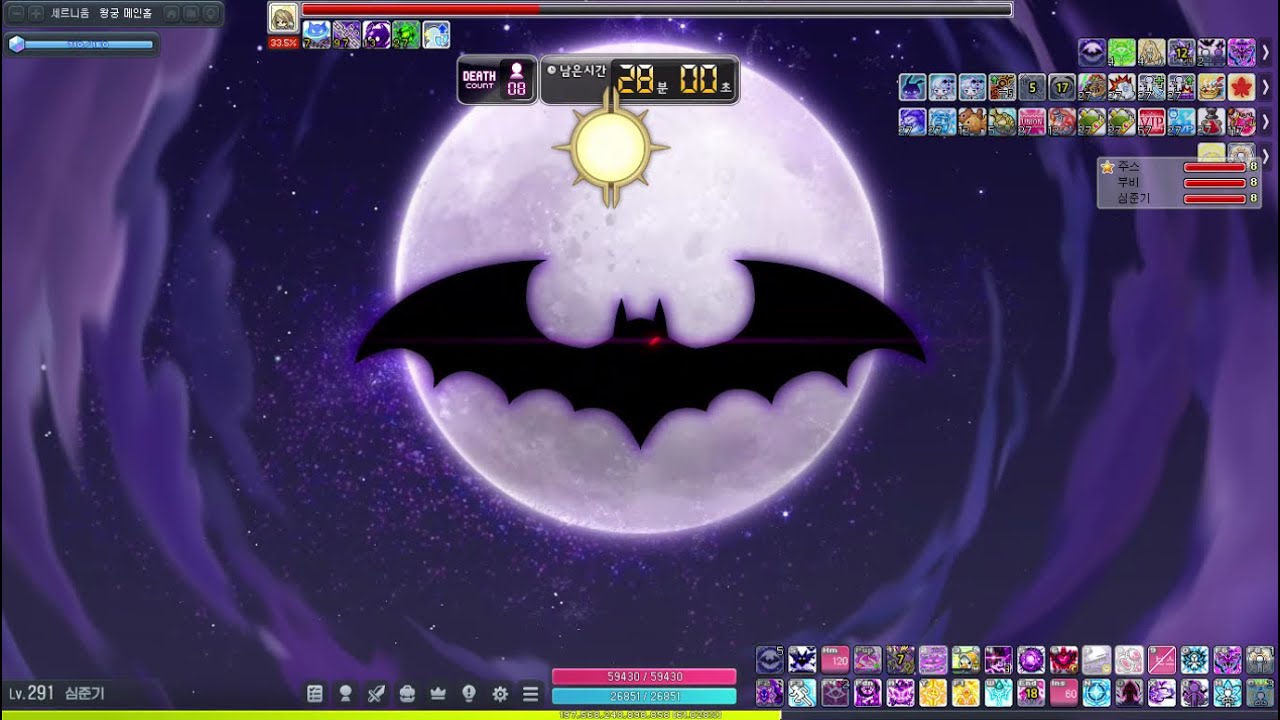The image size is (1280, 720).
Task: Shrink the minimap with the minus button
Action: (x=16, y=14)
